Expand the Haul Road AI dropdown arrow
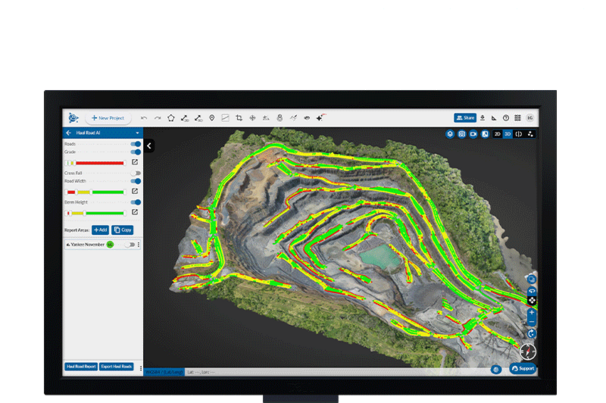Screen dimensions: 606x403 pos(137,133)
